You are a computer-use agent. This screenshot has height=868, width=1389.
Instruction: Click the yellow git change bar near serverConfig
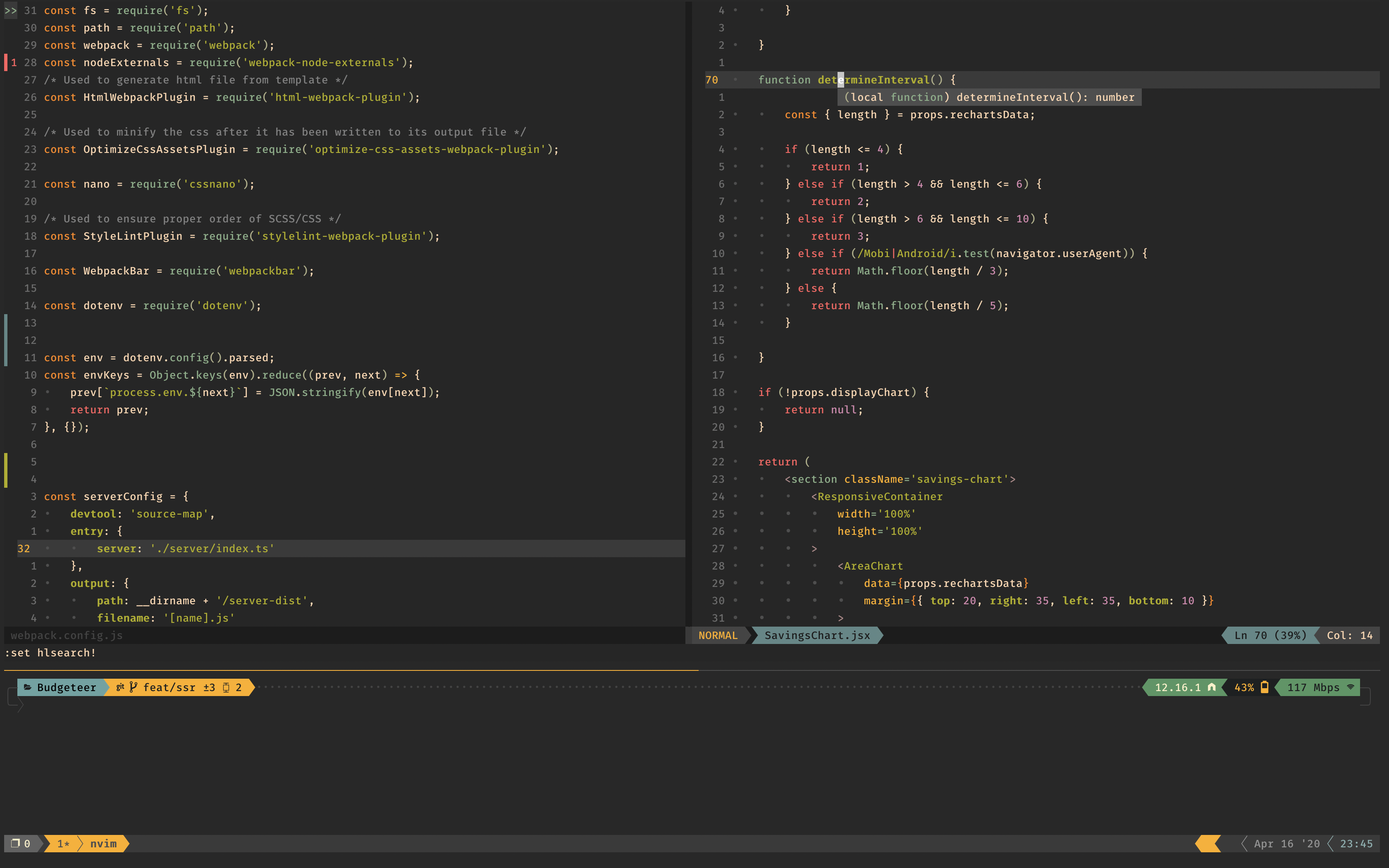[6, 470]
